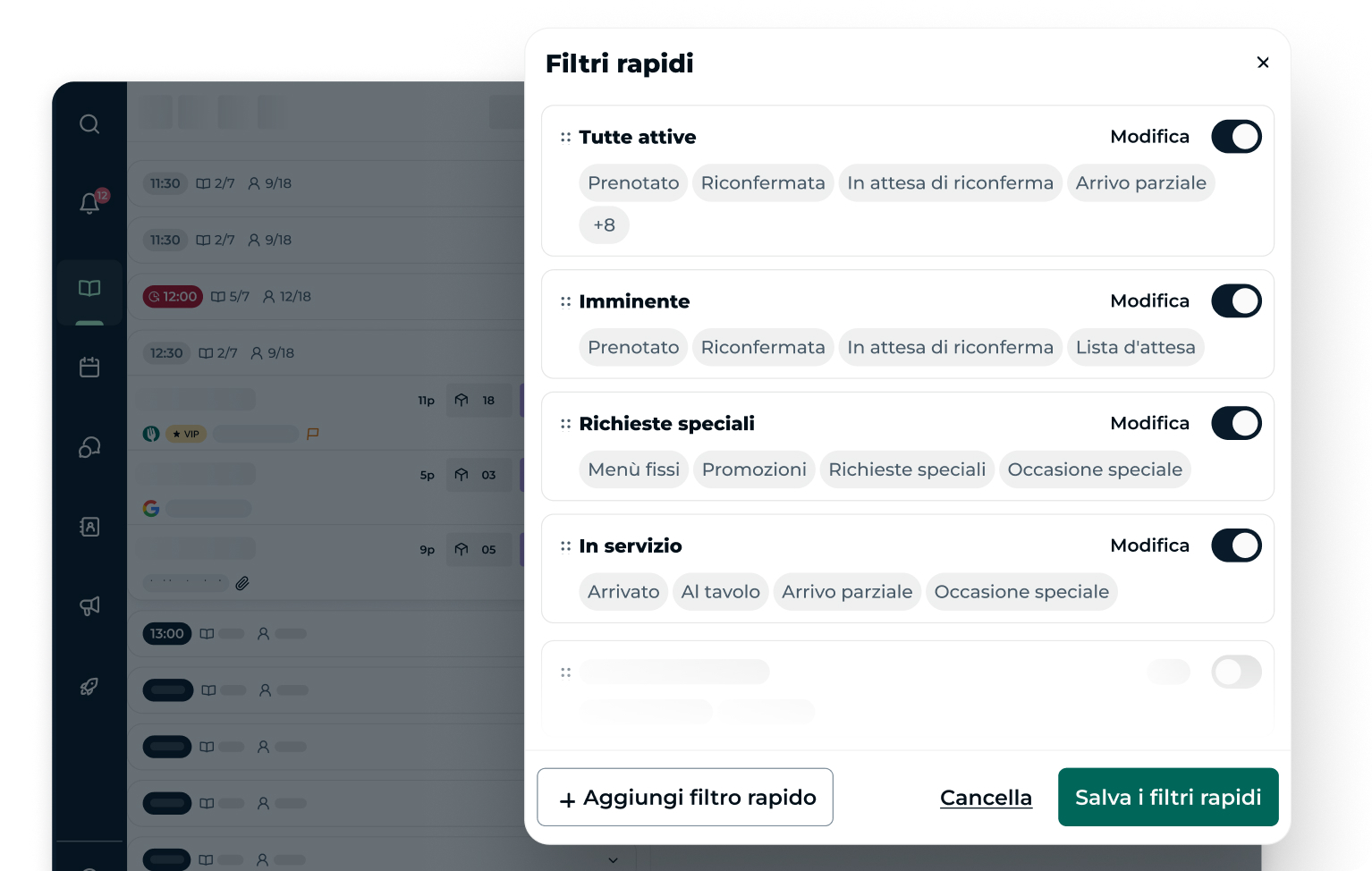Save with Salva i filtri rapidi

(1167, 798)
